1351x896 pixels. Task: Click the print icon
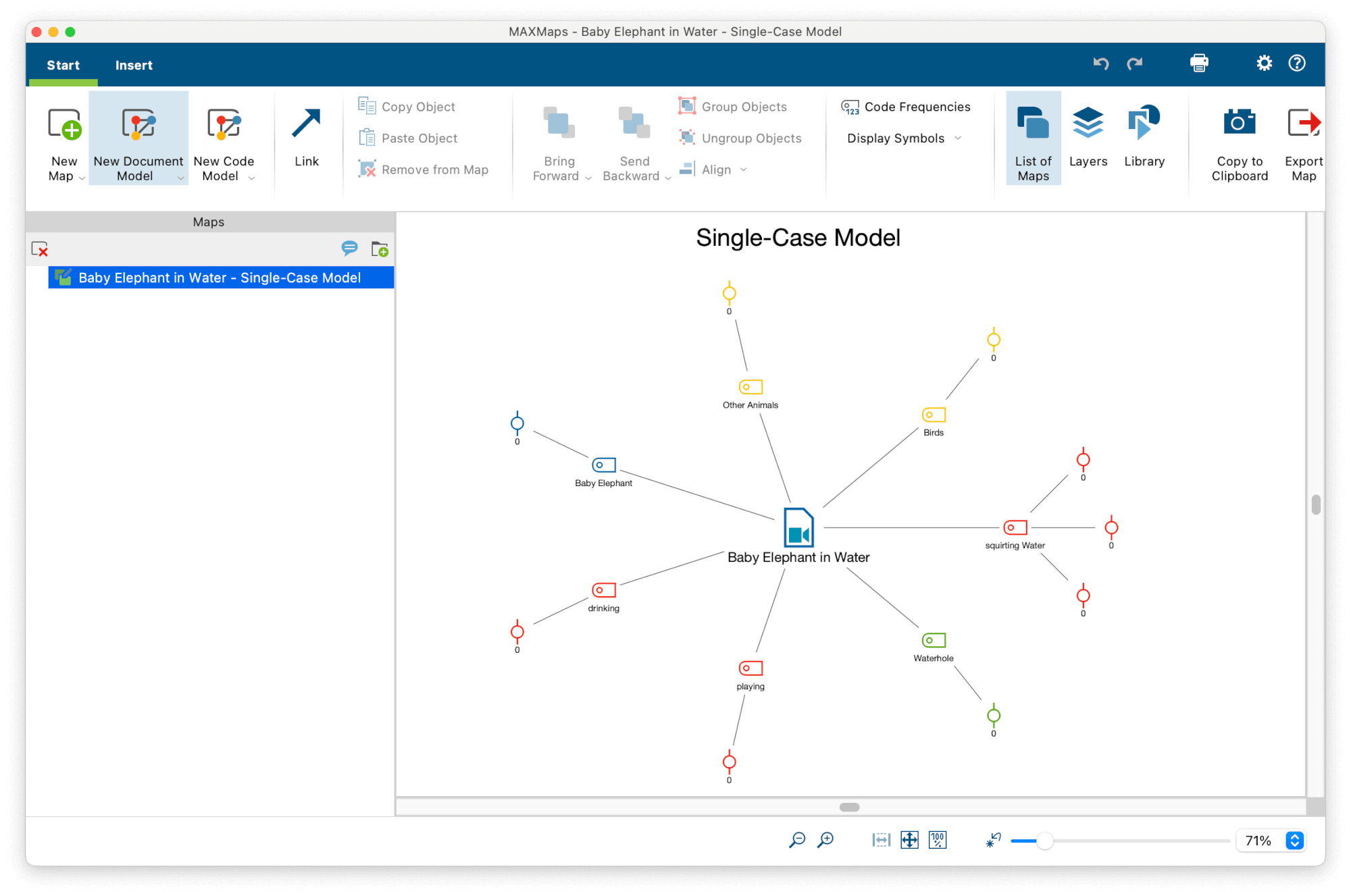pos(1199,63)
